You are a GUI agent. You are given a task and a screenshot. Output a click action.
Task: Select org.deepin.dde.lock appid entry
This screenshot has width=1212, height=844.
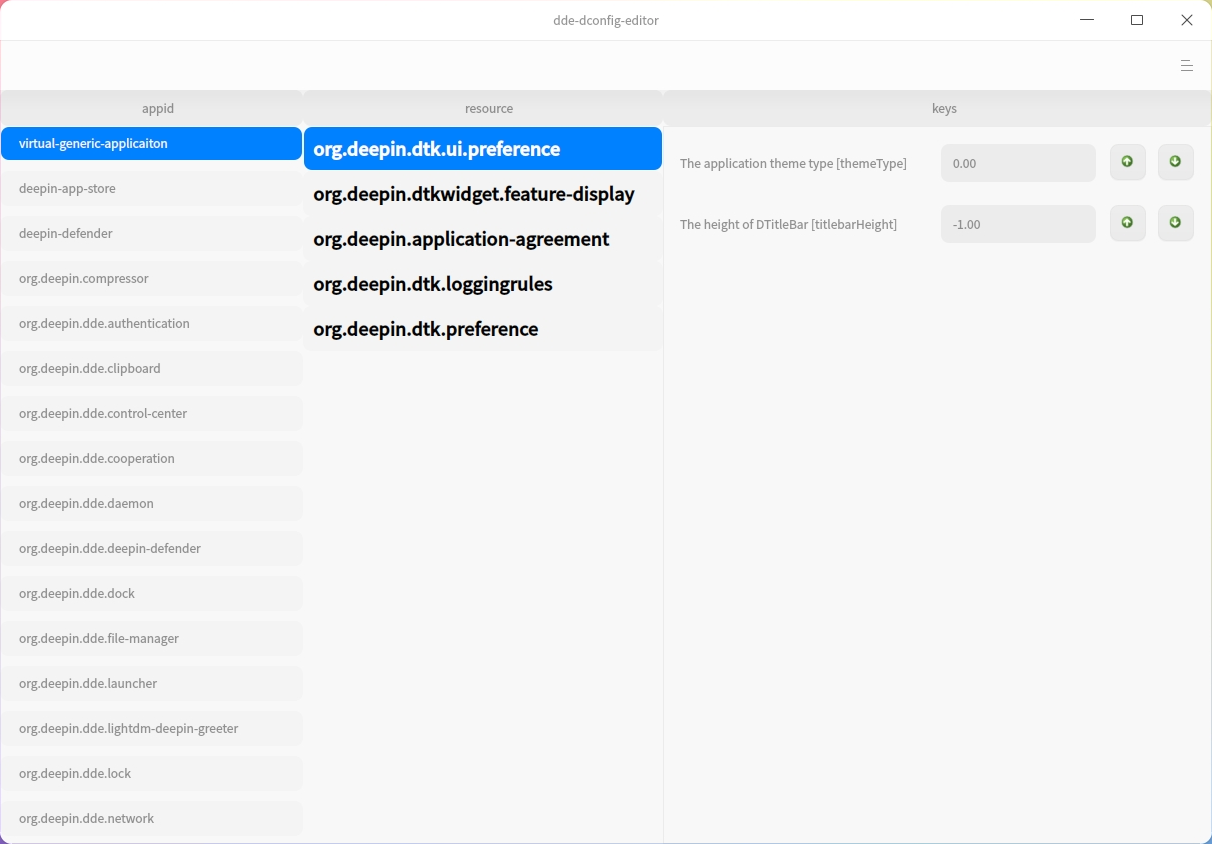pyautogui.click(x=151, y=773)
